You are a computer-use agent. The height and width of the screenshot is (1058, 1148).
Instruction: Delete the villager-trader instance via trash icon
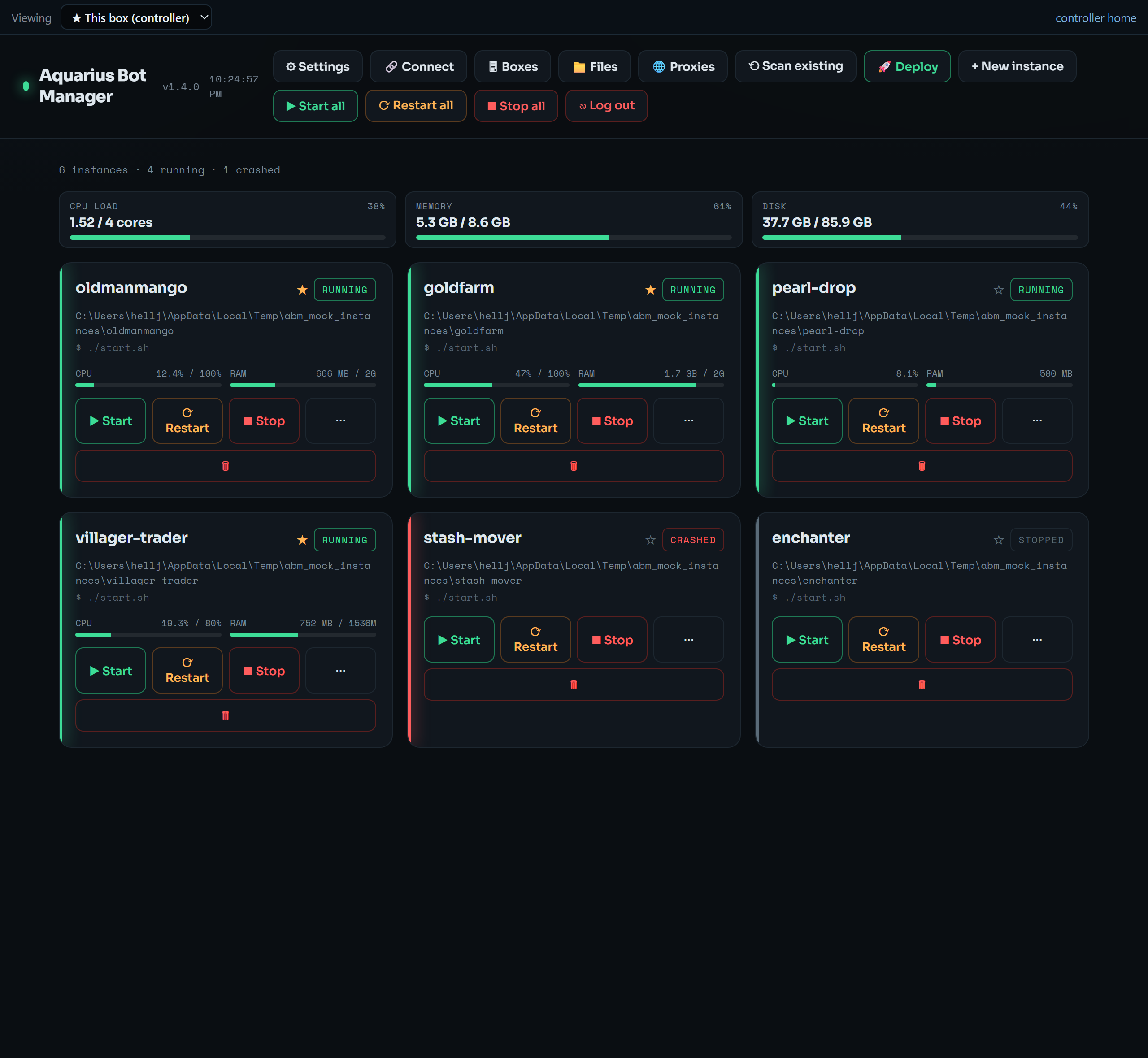click(225, 715)
